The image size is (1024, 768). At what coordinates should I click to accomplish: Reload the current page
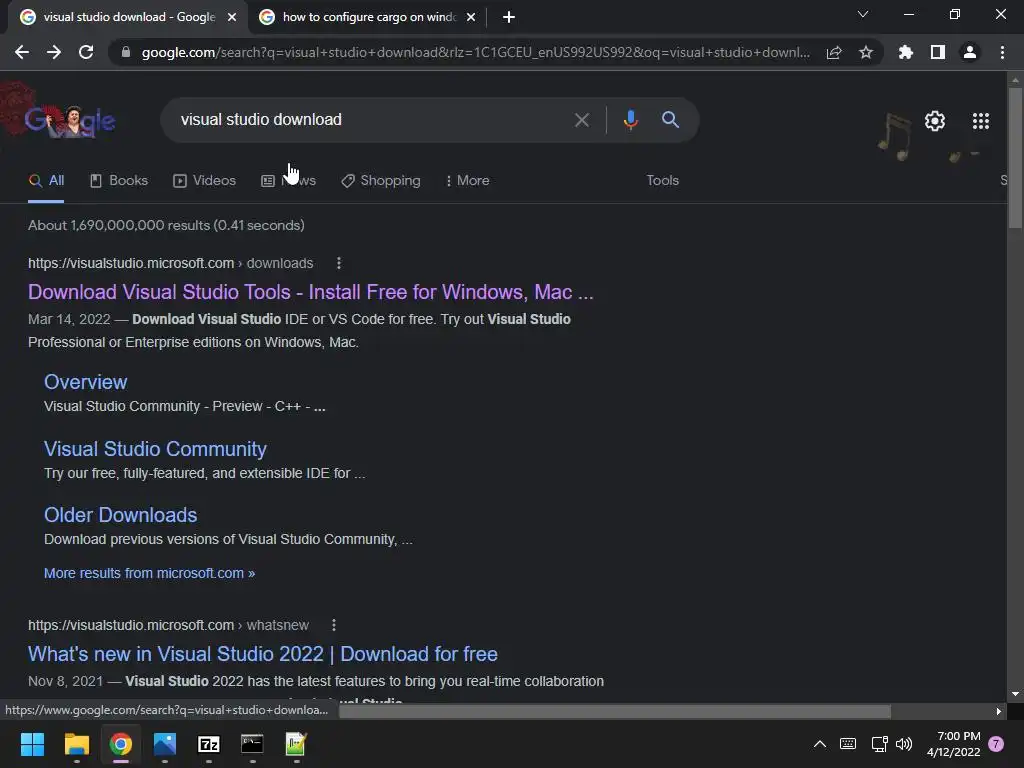tap(86, 52)
